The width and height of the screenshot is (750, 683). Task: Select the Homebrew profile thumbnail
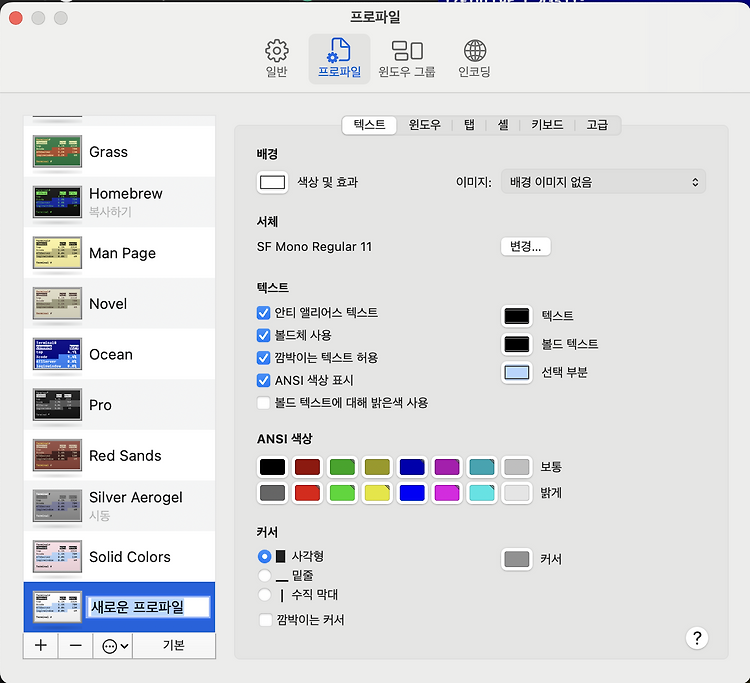[x=57, y=202]
